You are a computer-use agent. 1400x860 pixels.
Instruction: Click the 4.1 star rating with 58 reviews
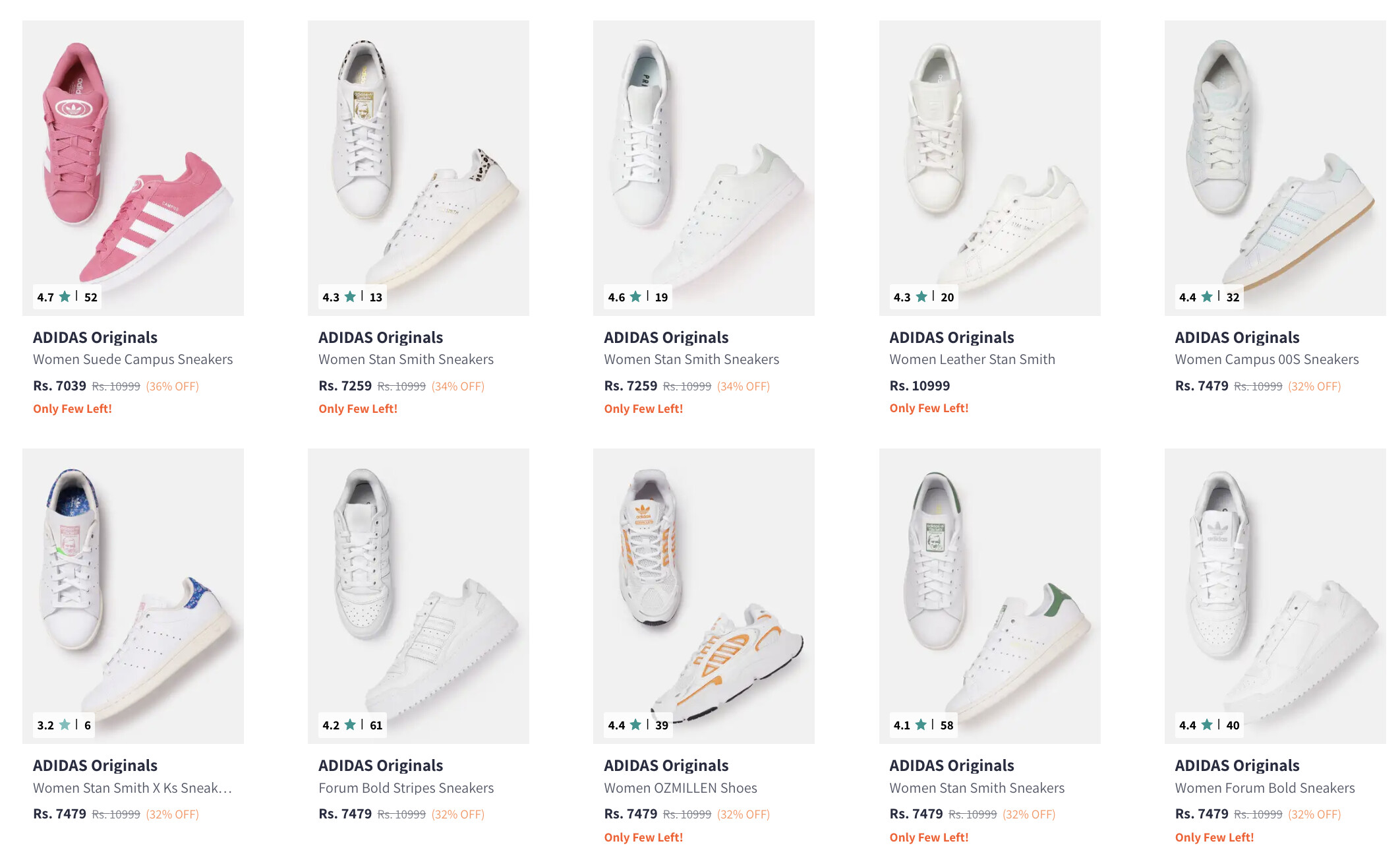923,725
